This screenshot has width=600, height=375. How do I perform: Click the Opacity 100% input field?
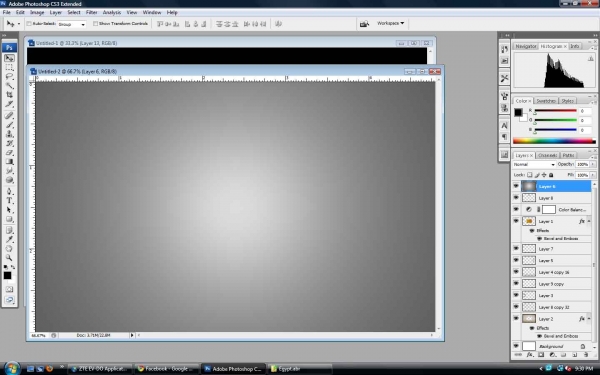(582, 164)
